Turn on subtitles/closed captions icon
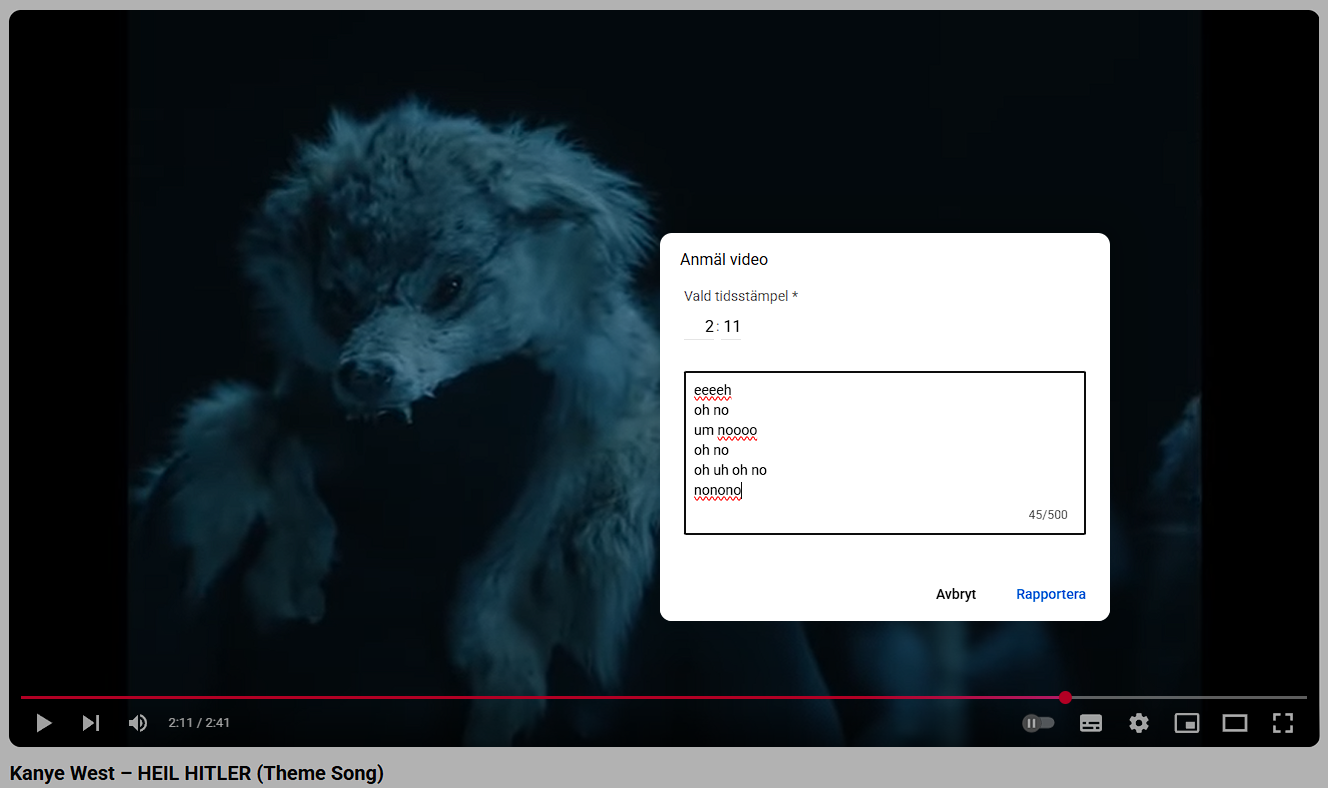The width and height of the screenshot is (1328, 788). (1091, 723)
